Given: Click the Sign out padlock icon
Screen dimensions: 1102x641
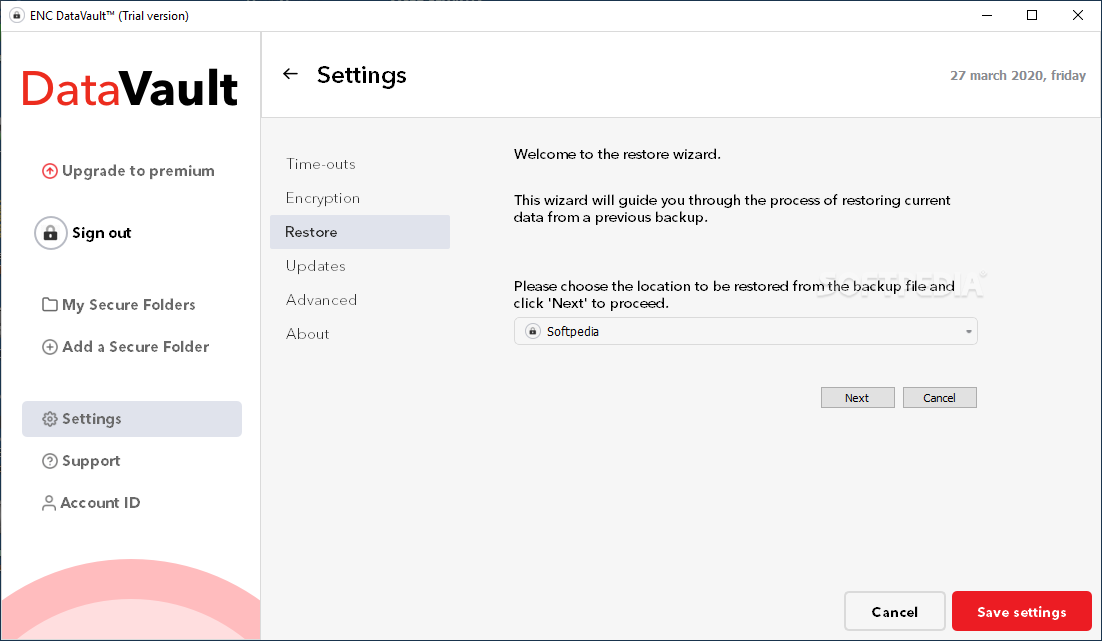Looking at the screenshot, I should pyautogui.click(x=51, y=233).
